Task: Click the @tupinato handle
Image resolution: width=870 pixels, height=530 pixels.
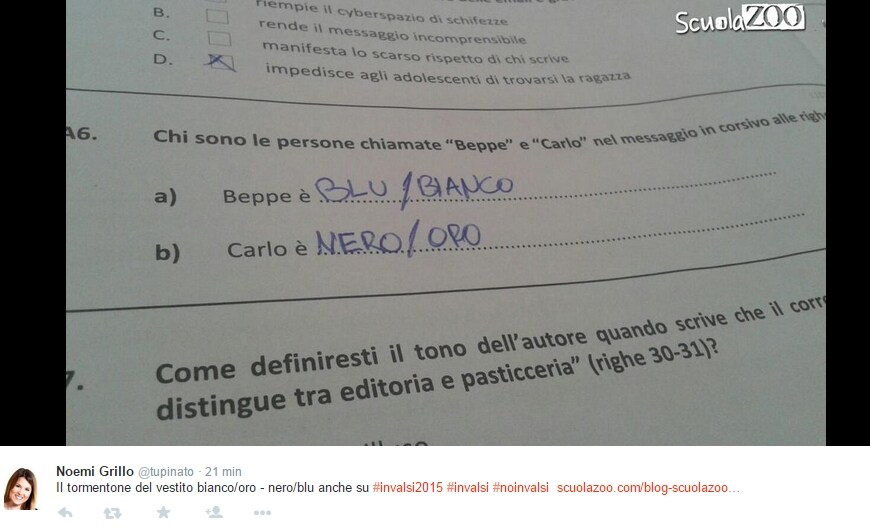Action: 166,472
